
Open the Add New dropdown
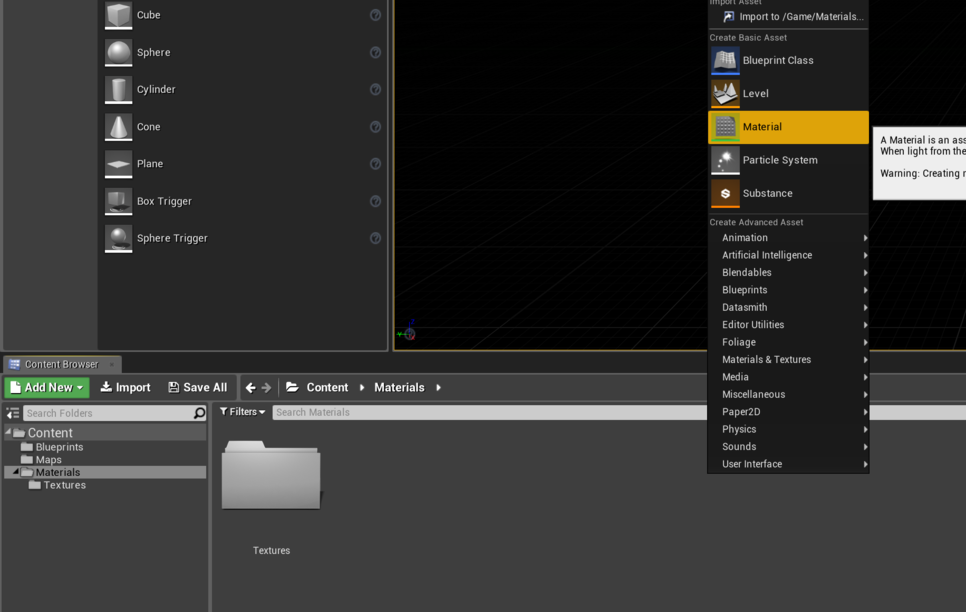coord(47,388)
